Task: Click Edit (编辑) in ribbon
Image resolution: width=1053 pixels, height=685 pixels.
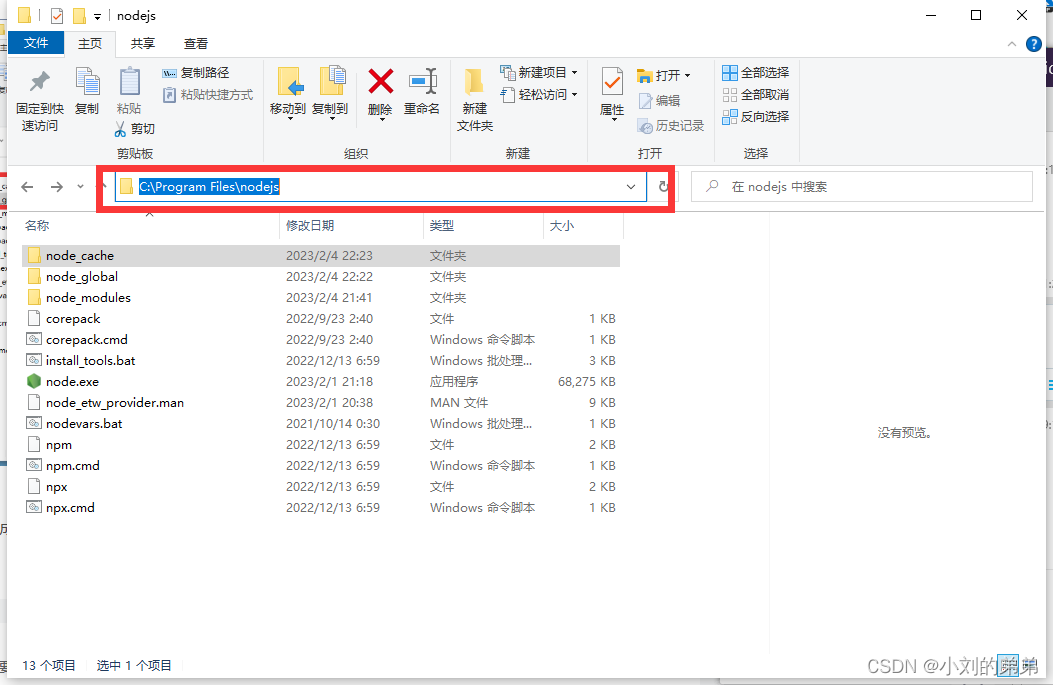Action: [x=659, y=101]
